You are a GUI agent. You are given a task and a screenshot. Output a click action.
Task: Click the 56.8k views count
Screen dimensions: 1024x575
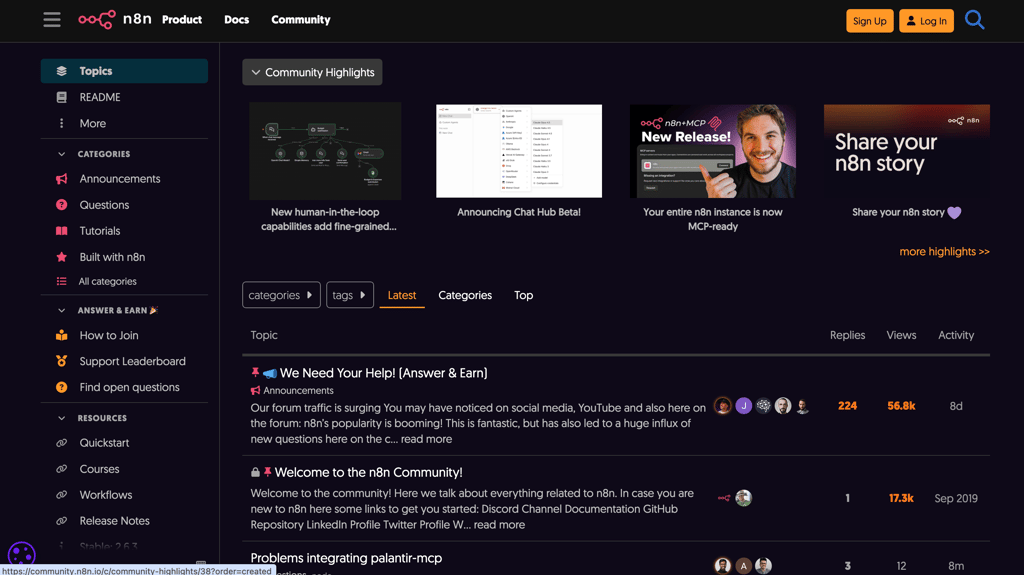pyautogui.click(x=901, y=406)
